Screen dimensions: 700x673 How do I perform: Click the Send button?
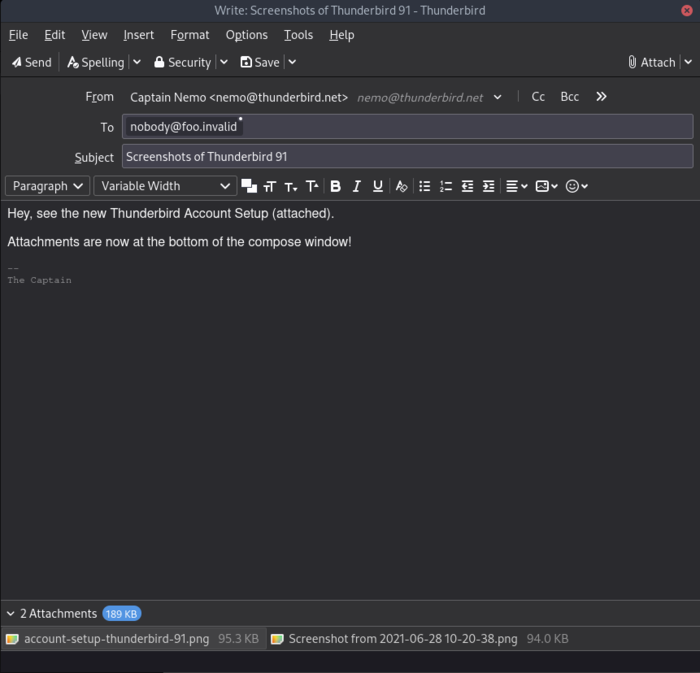click(x=32, y=62)
